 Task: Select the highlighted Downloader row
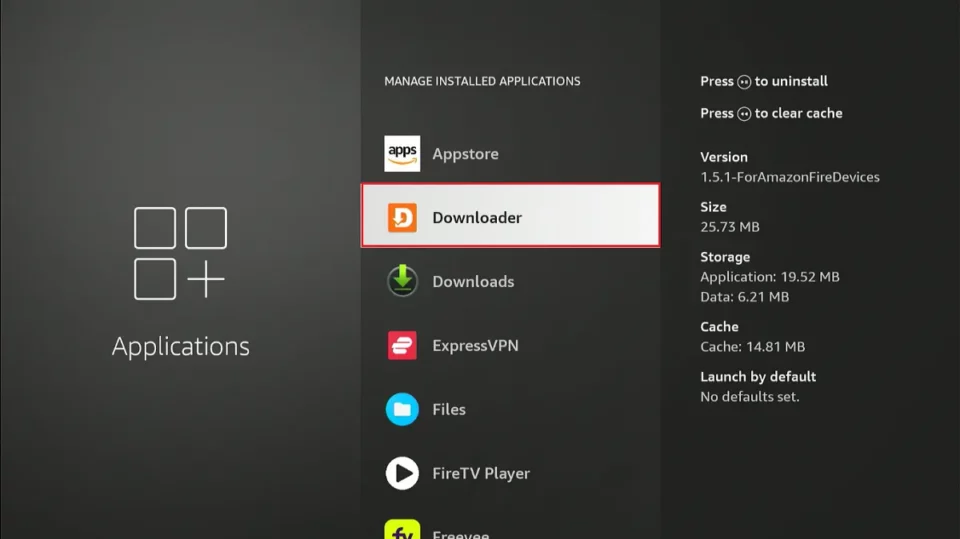click(x=510, y=216)
